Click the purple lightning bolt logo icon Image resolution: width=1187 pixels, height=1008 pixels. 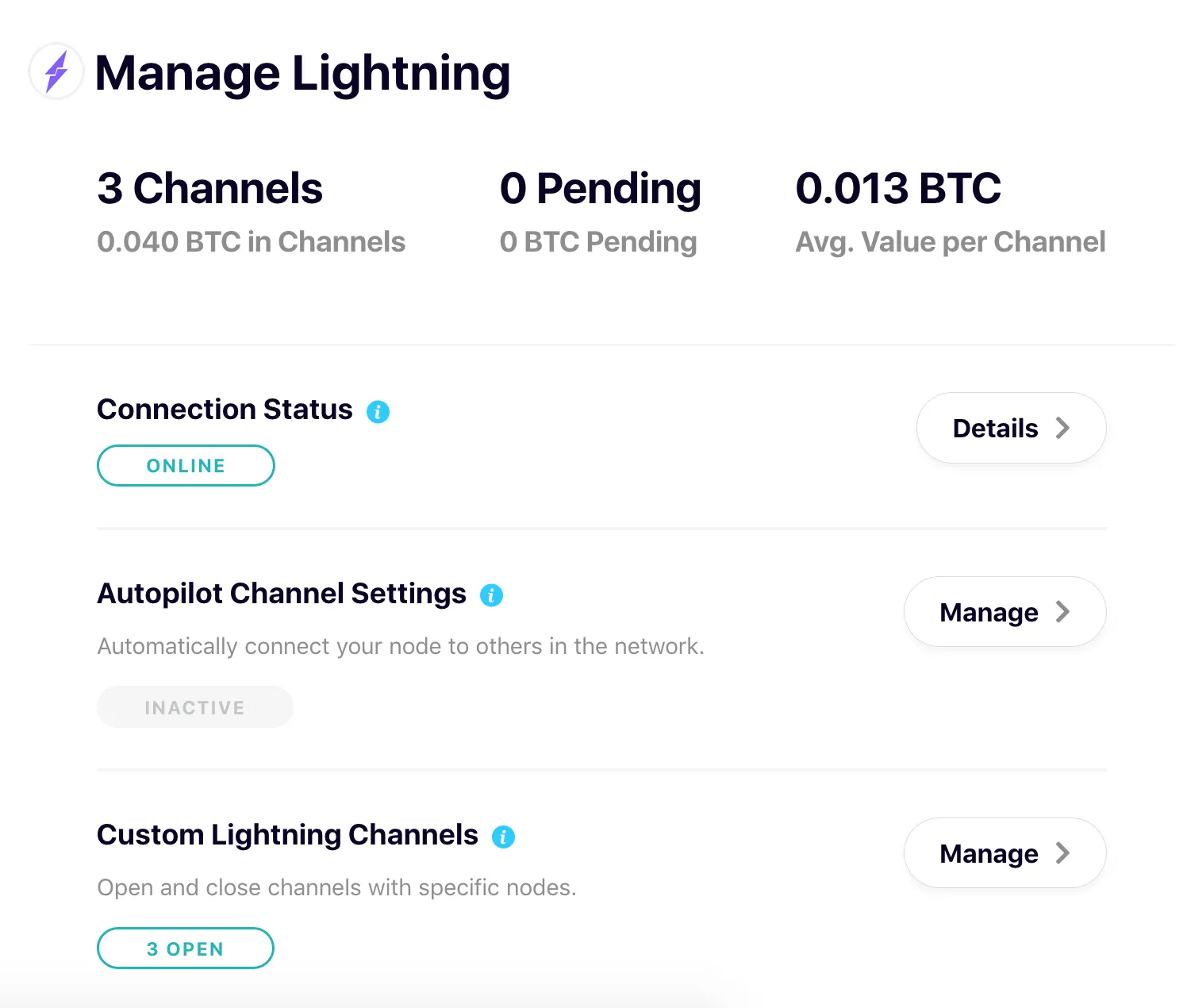click(56, 71)
